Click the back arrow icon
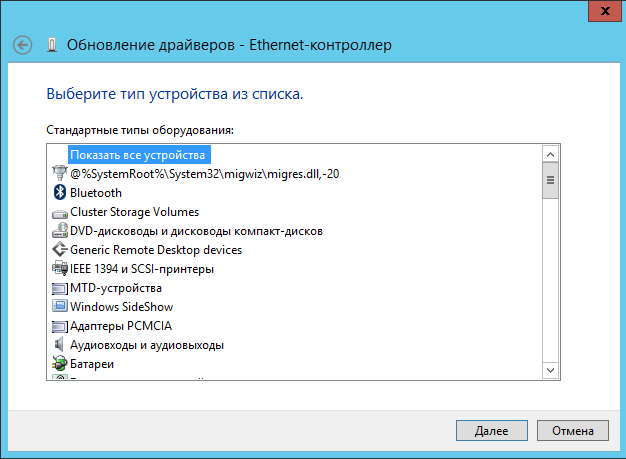The width and height of the screenshot is (626, 459). pos(24,45)
